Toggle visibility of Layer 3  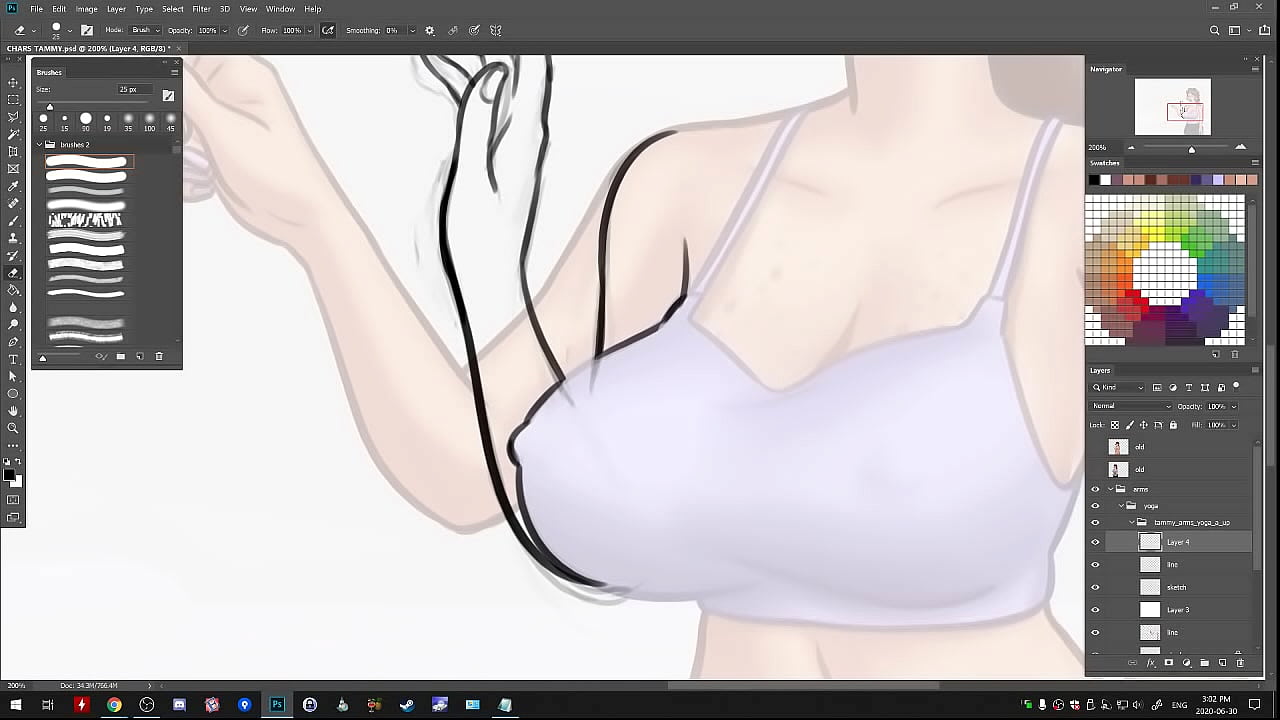tap(1095, 610)
